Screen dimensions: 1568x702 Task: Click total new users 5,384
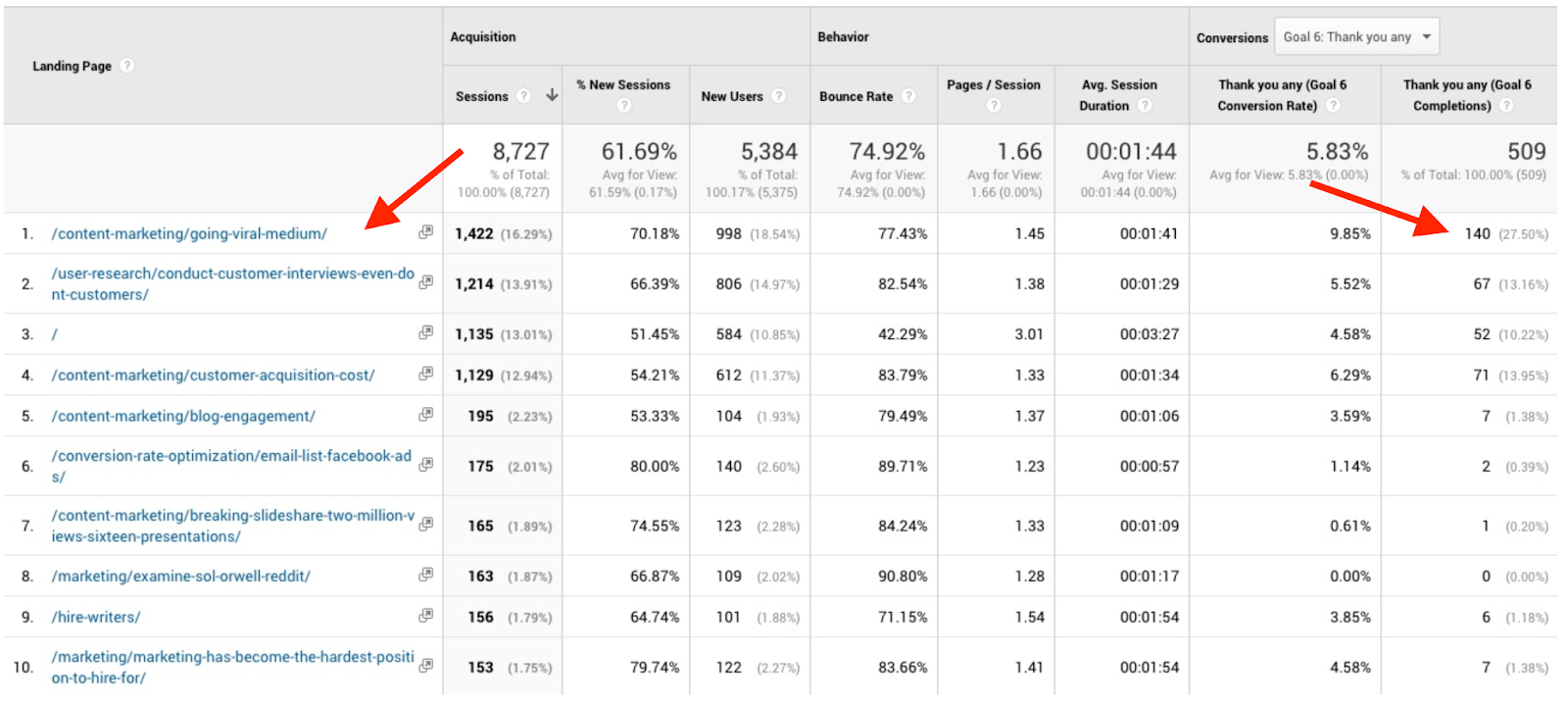coord(769,151)
